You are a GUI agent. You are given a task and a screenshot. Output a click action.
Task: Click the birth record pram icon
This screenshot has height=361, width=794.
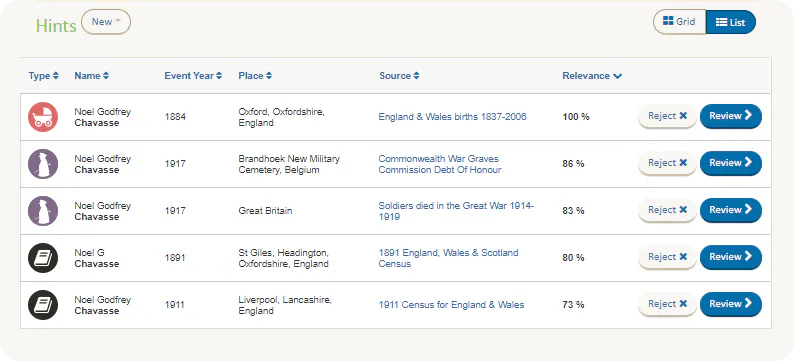click(x=43, y=117)
